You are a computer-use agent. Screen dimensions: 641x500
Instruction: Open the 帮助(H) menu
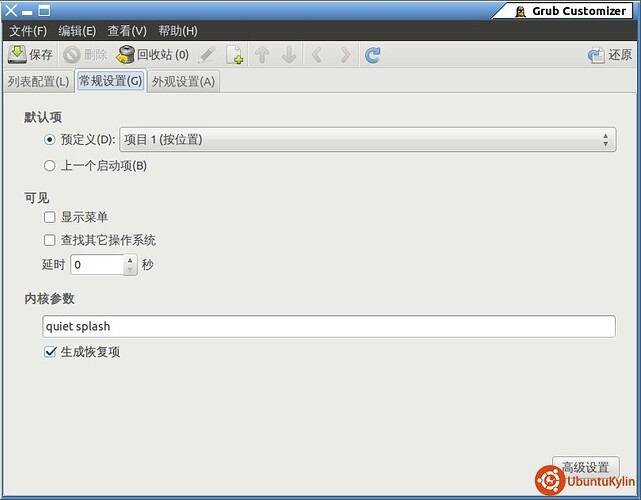coord(178,31)
